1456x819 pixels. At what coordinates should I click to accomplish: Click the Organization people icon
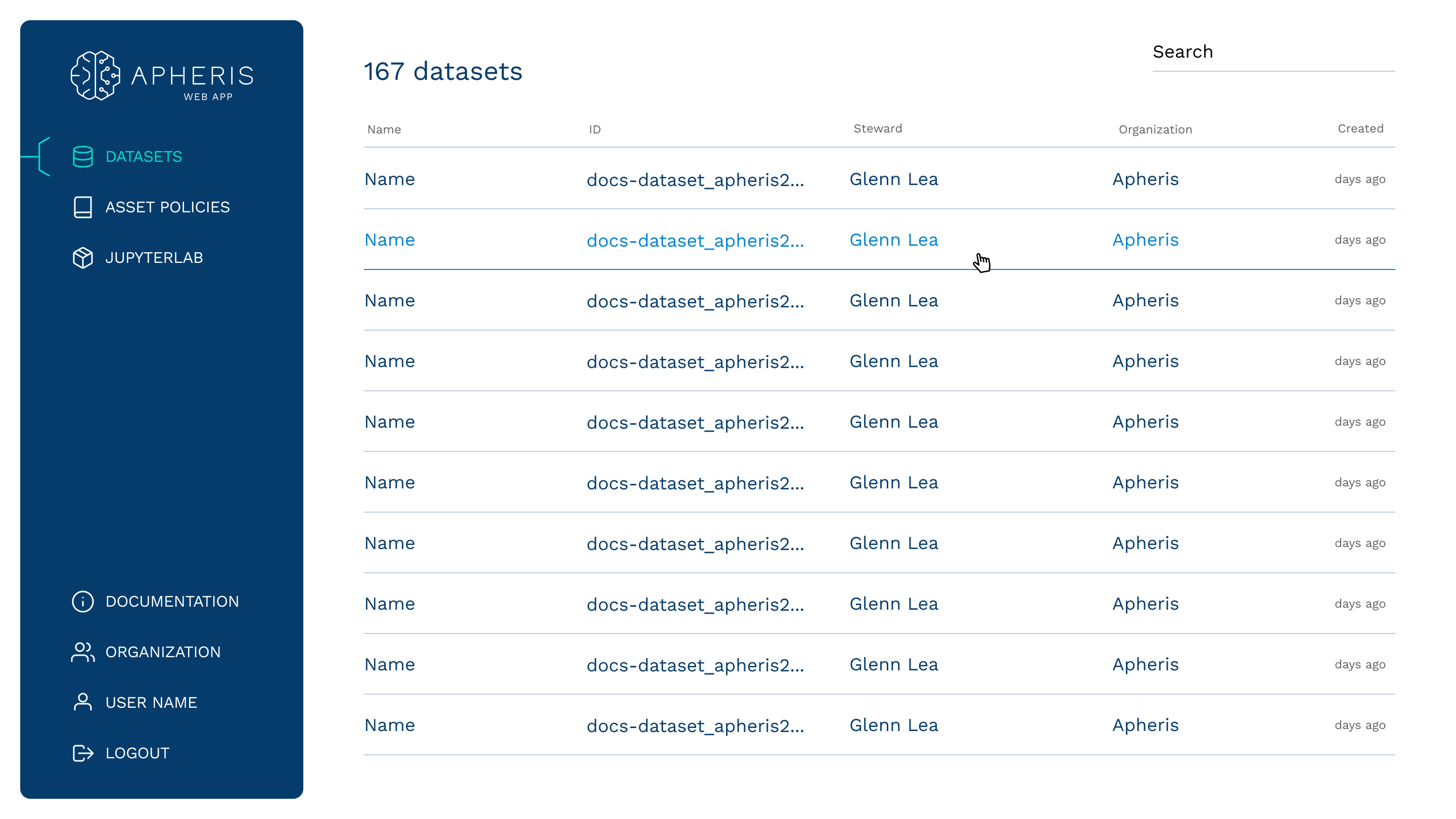(82, 652)
